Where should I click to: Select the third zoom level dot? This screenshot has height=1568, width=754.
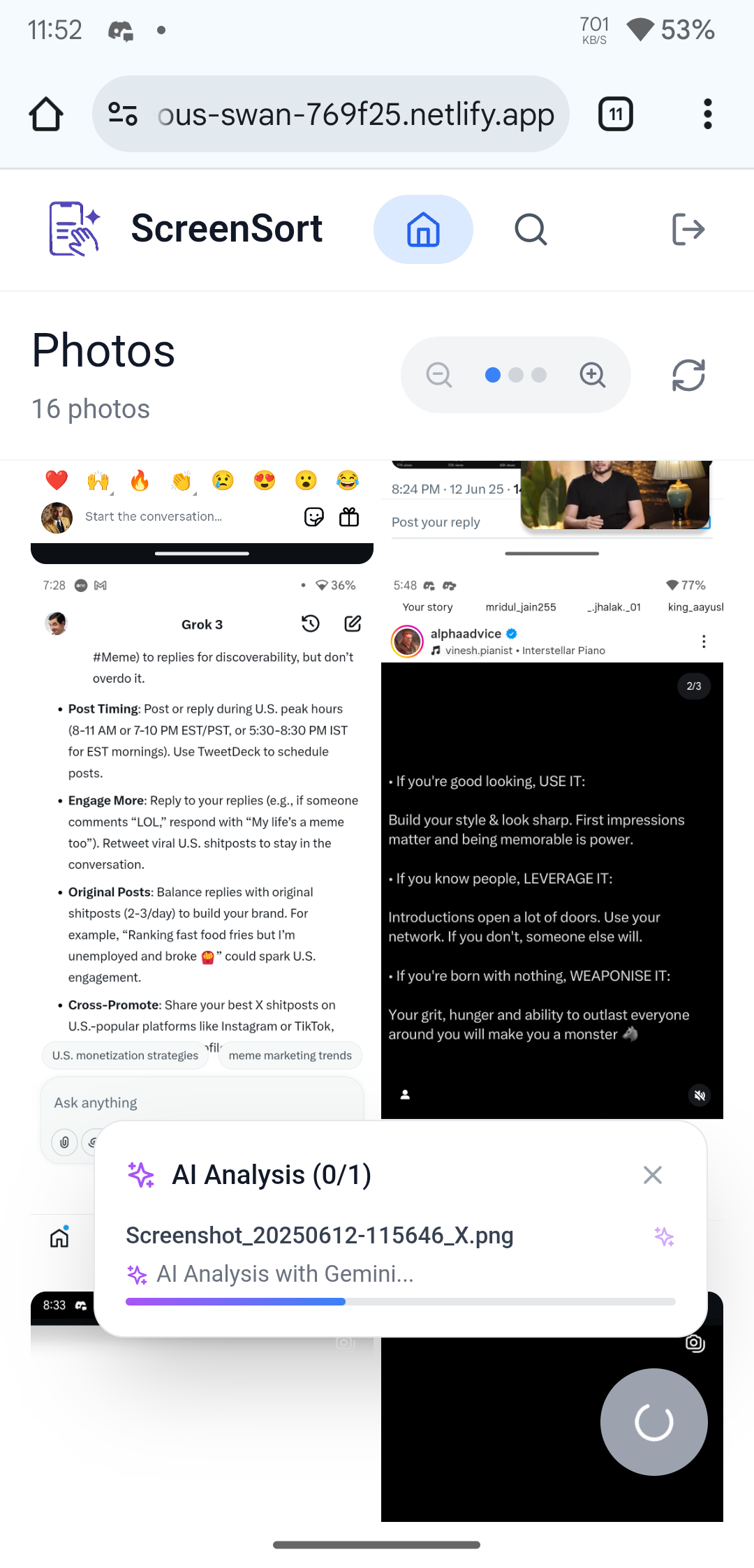[539, 375]
